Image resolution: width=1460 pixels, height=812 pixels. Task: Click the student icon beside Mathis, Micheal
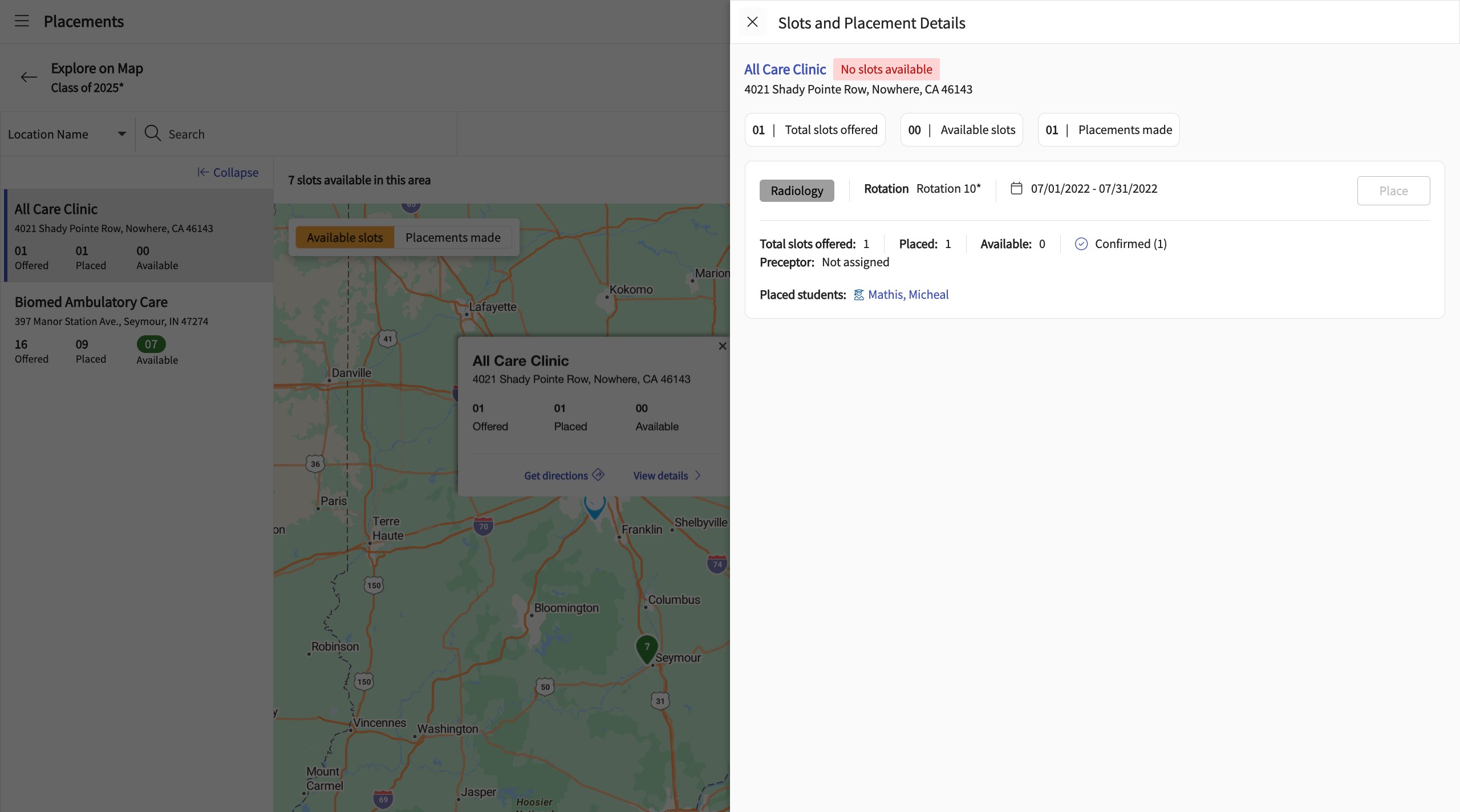pyautogui.click(x=858, y=295)
